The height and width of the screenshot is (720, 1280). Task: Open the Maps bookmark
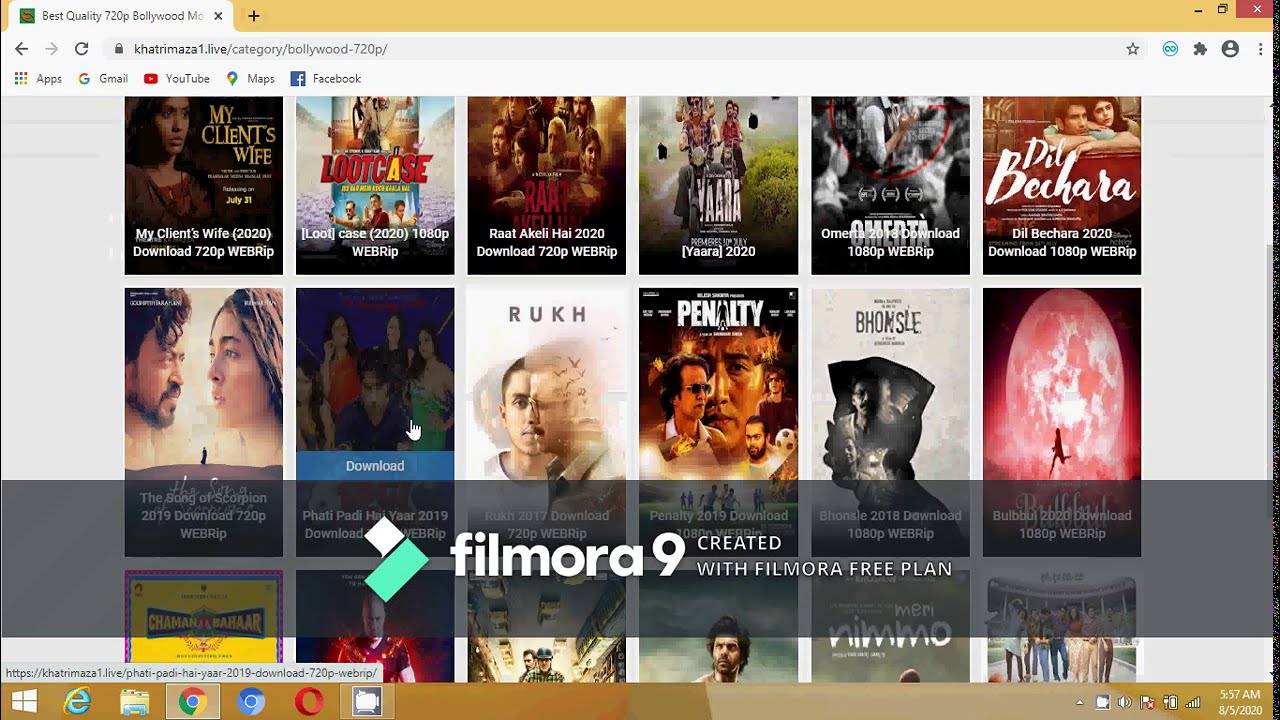point(250,79)
